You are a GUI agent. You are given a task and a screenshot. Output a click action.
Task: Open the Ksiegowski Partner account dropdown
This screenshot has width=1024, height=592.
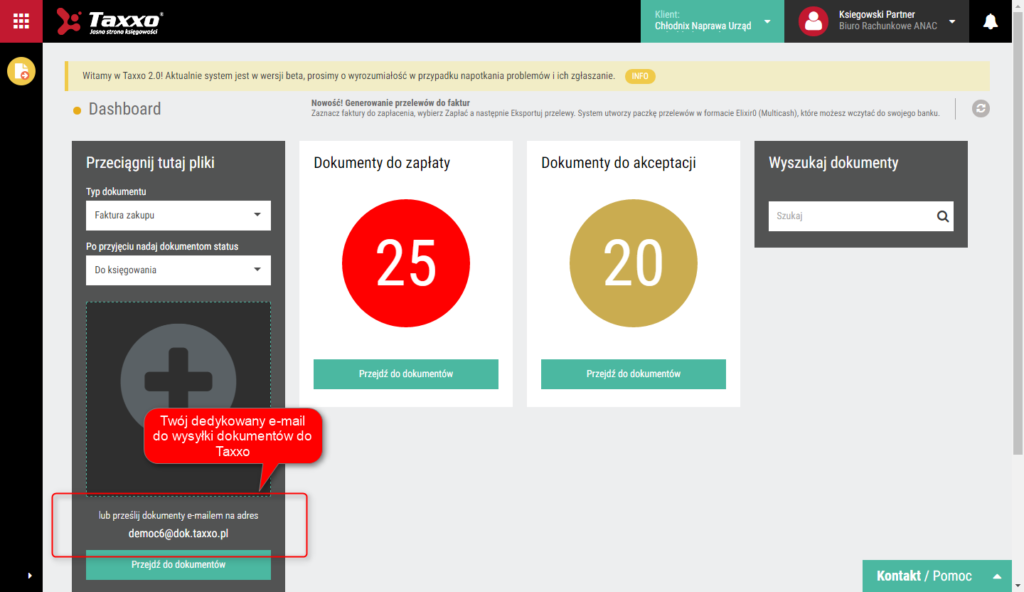coord(876,22)
